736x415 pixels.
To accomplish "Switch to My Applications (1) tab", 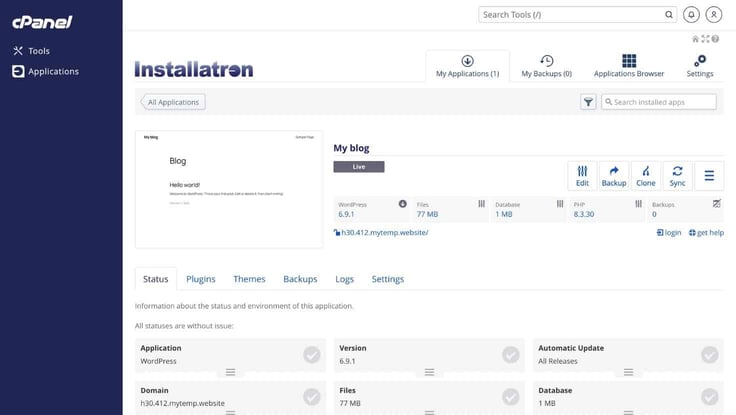I will pyautogui.click(x=468, y=66).
